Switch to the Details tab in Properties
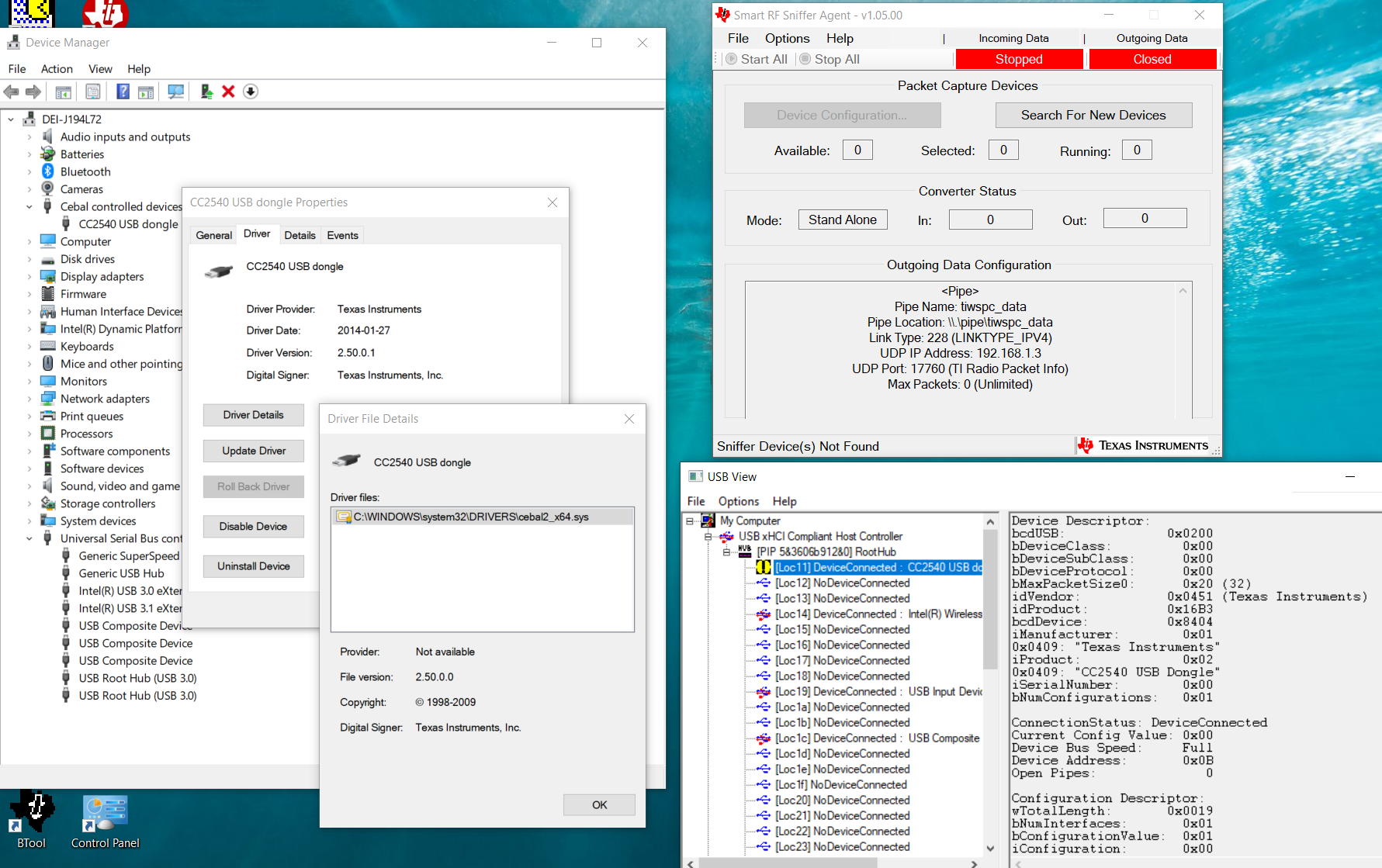The height and width of the screenshot is (868, 1382). (x=300, y=235)
